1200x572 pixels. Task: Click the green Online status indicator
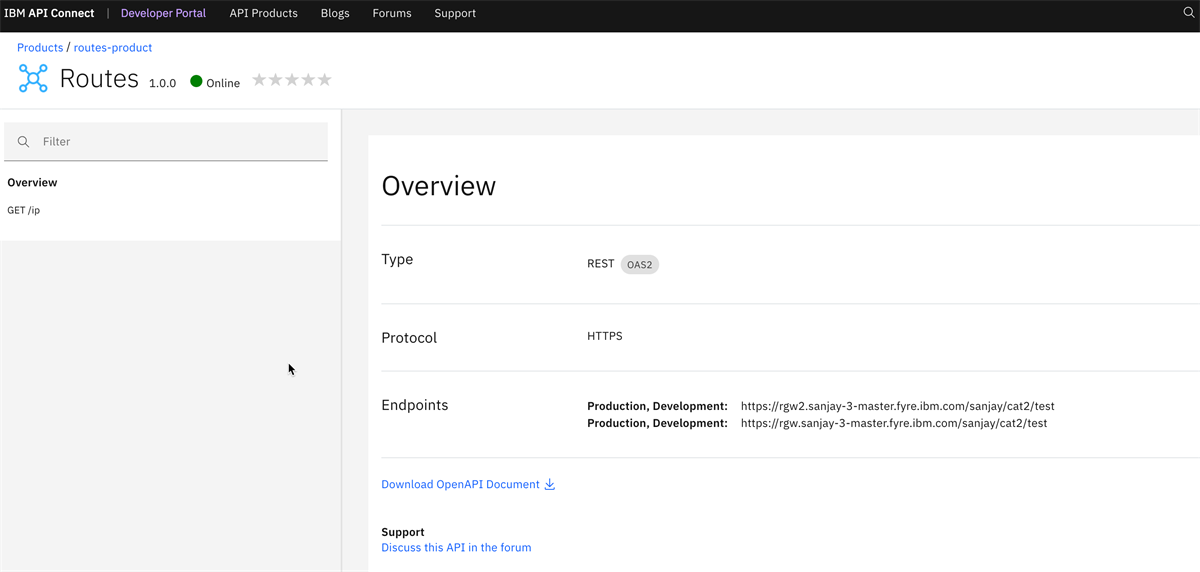(x=196, y=81)
